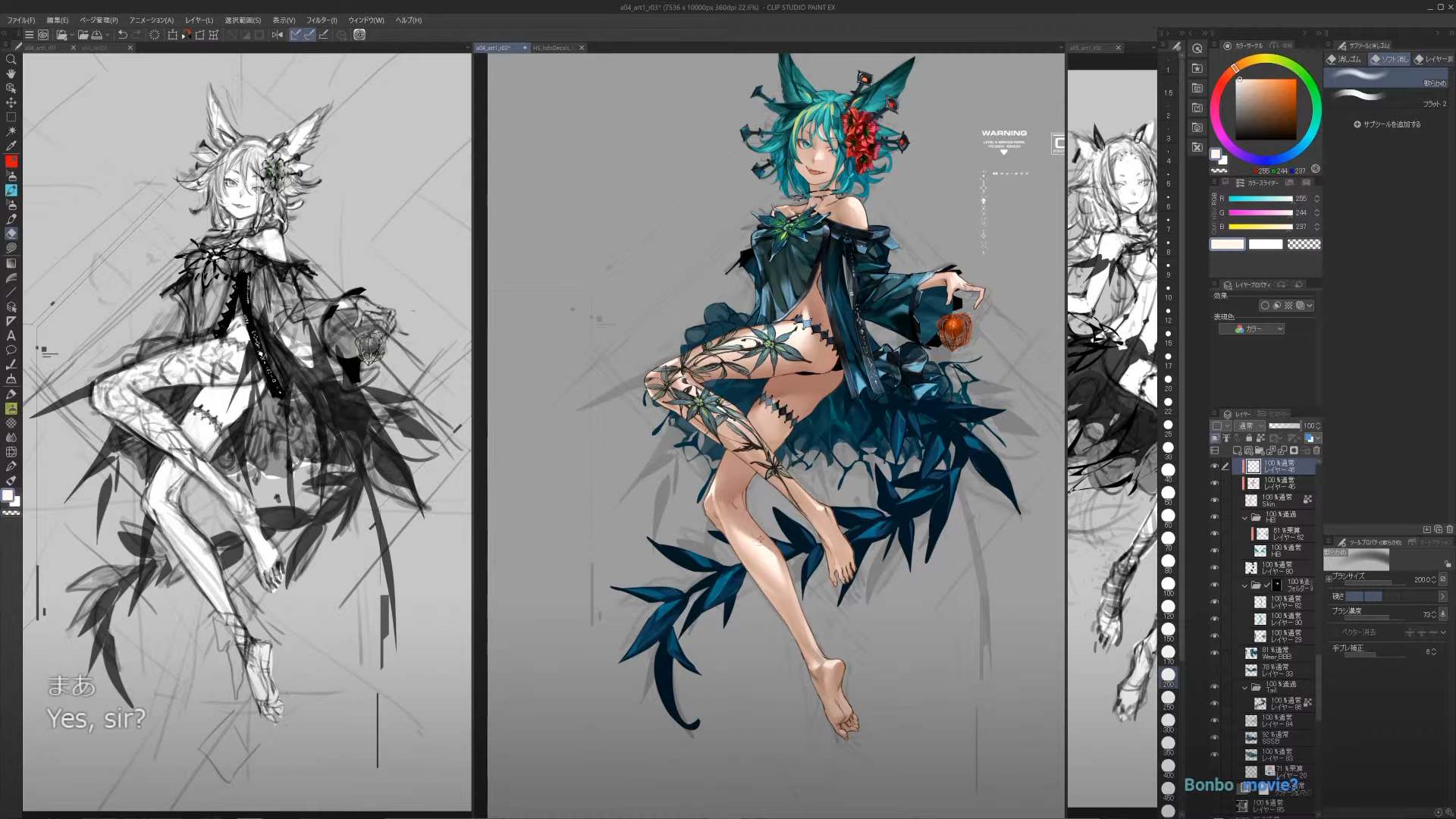The width and height of the screenshot is (1456, 819).
Task: Select the Magnifier zoom tool
Action: pyautogui.click(x=11, y=59)
